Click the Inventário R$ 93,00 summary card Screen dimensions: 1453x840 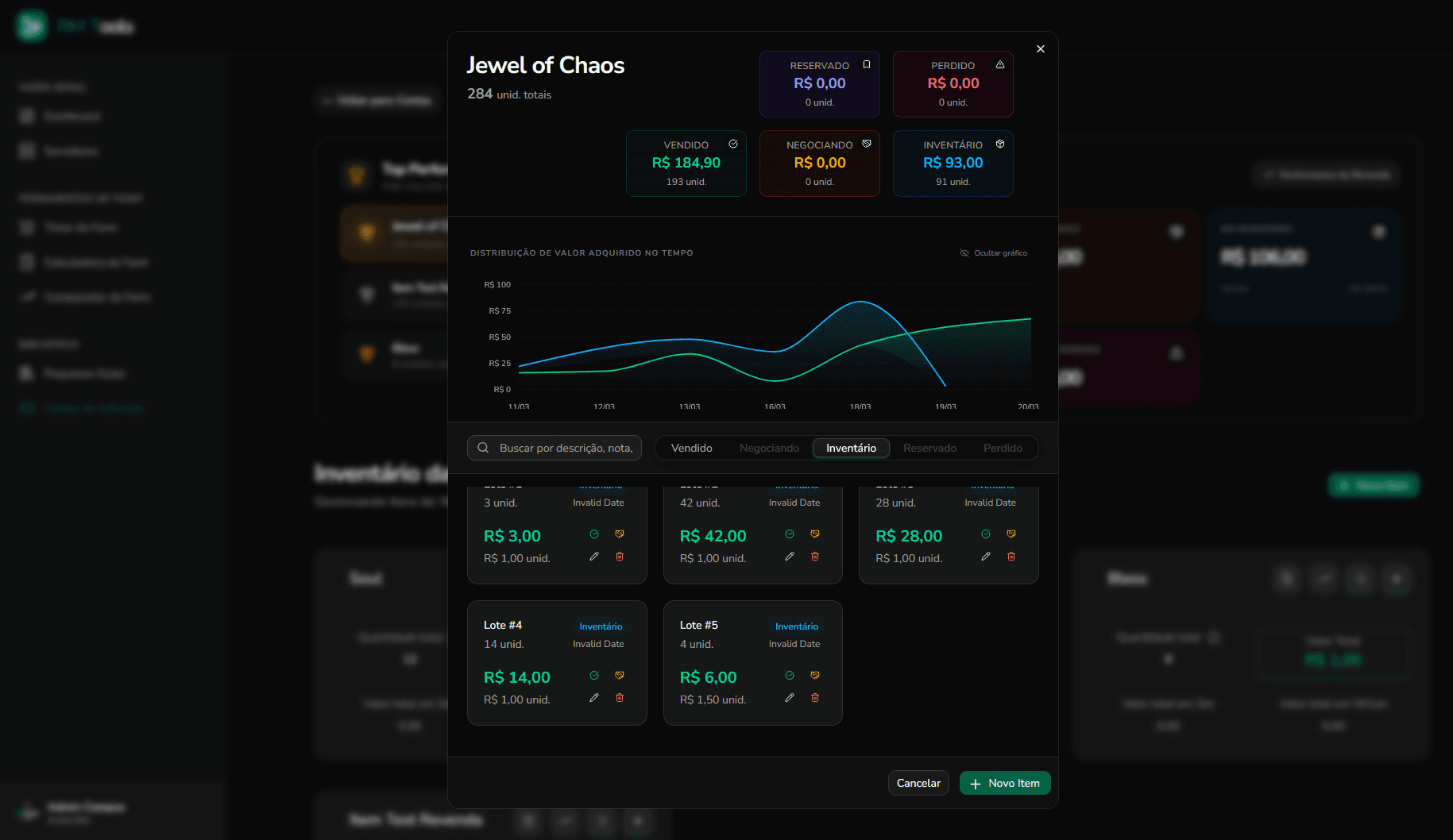click(953, 164)
